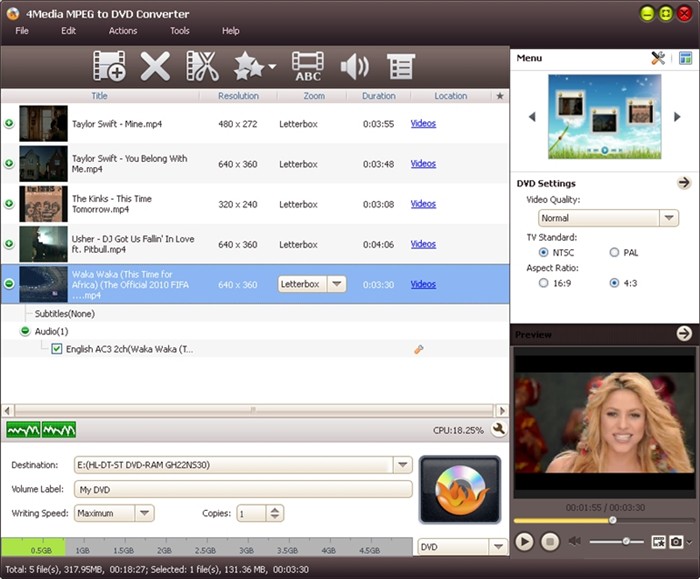Viewport: 700px width, 579px height.
Task: Open menu templates icon in Menu panel
Action: pos(685,58)
